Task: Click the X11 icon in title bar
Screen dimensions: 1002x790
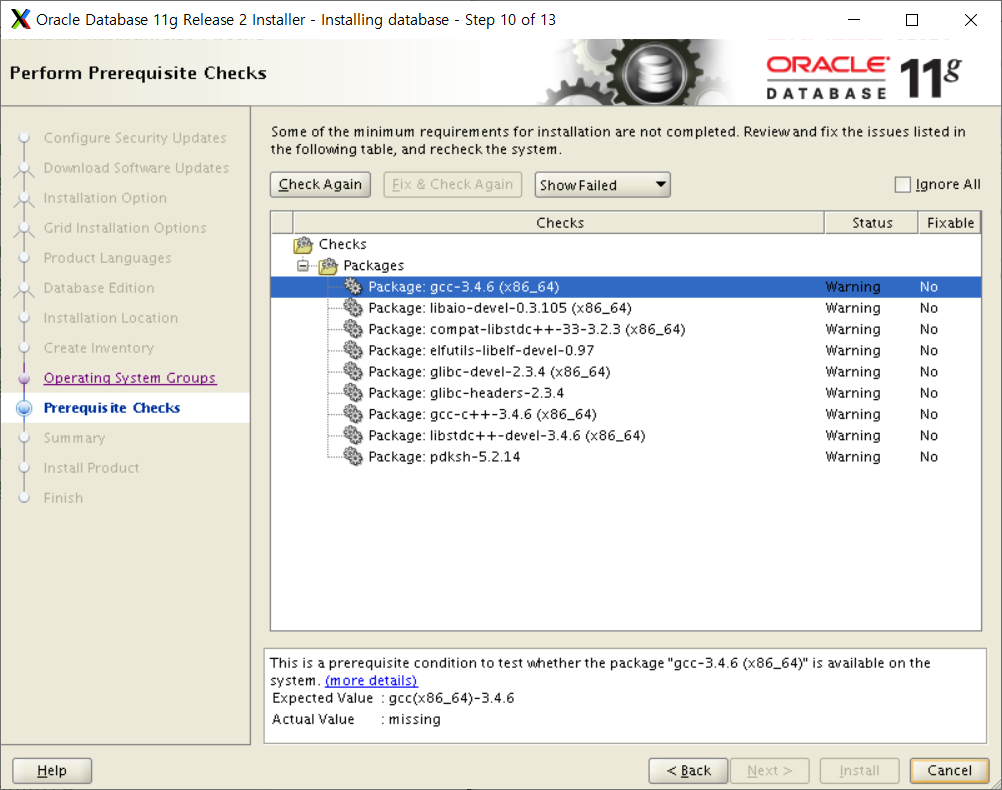Action: click(20, 19)
